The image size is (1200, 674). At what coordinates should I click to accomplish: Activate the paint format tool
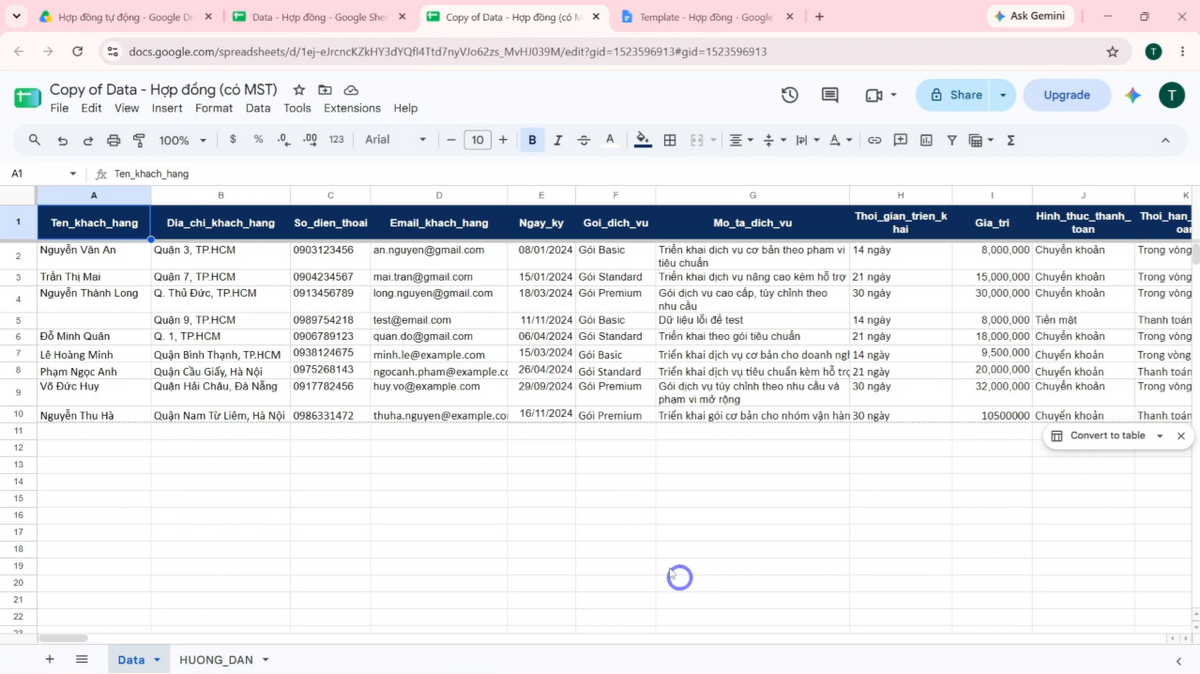[139, 140]
